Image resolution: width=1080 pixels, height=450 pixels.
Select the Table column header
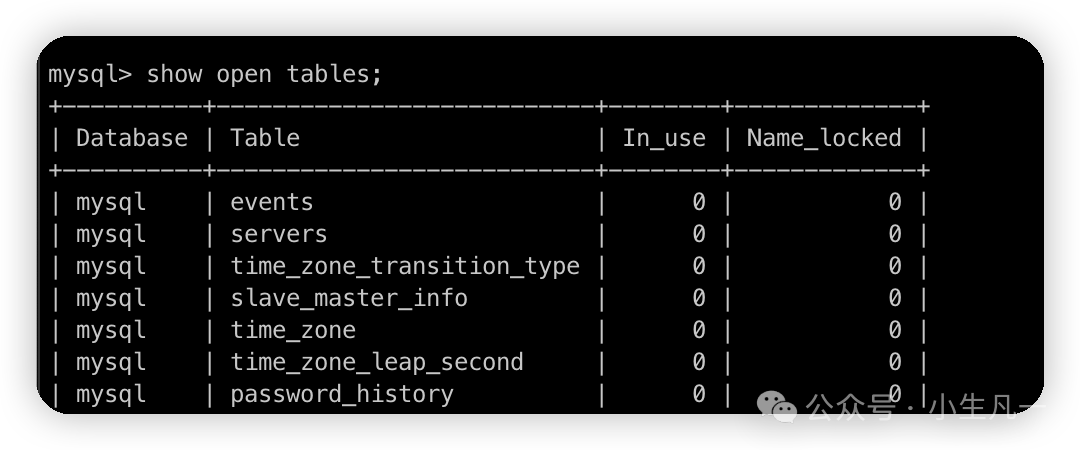click(264, 138)
